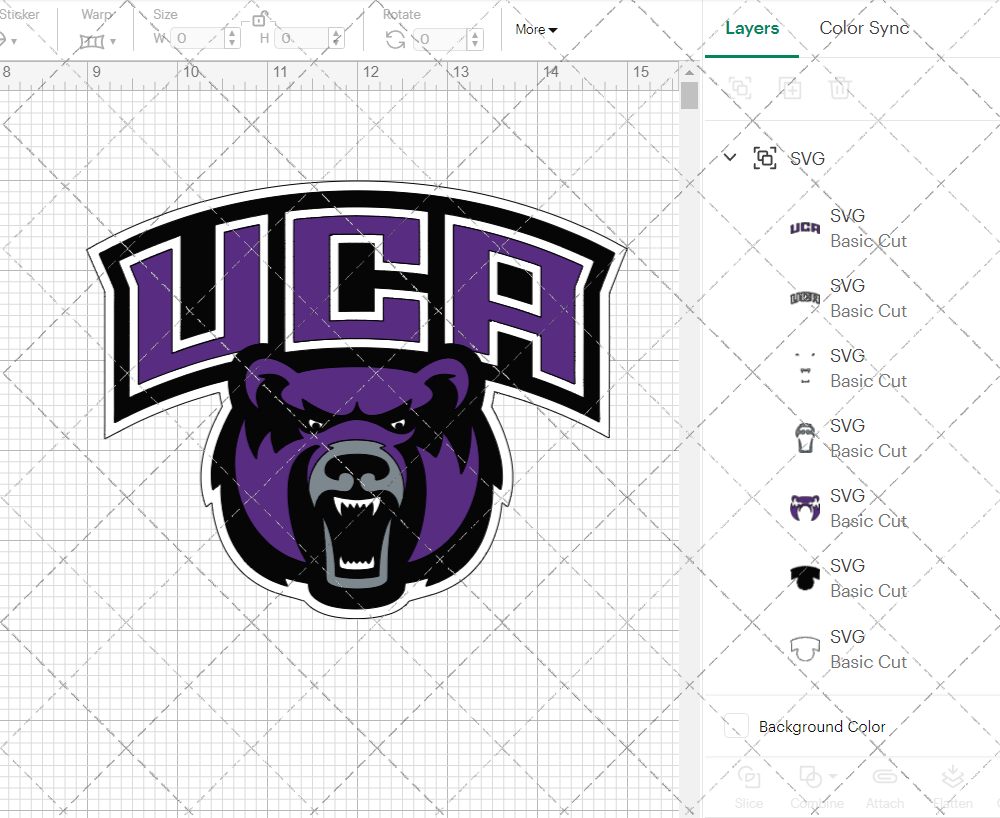Open the Background Color swatch

point(735,727)
